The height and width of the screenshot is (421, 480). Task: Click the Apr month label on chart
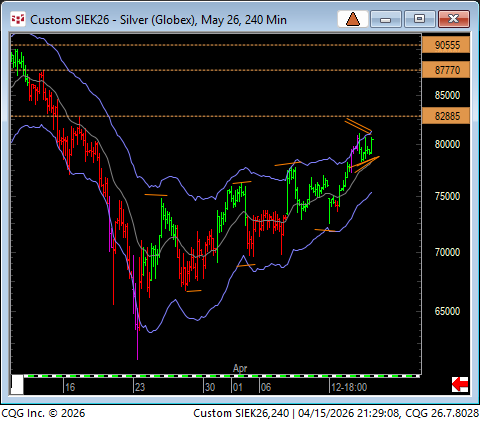pyautogui.click(x=240, y=368)
